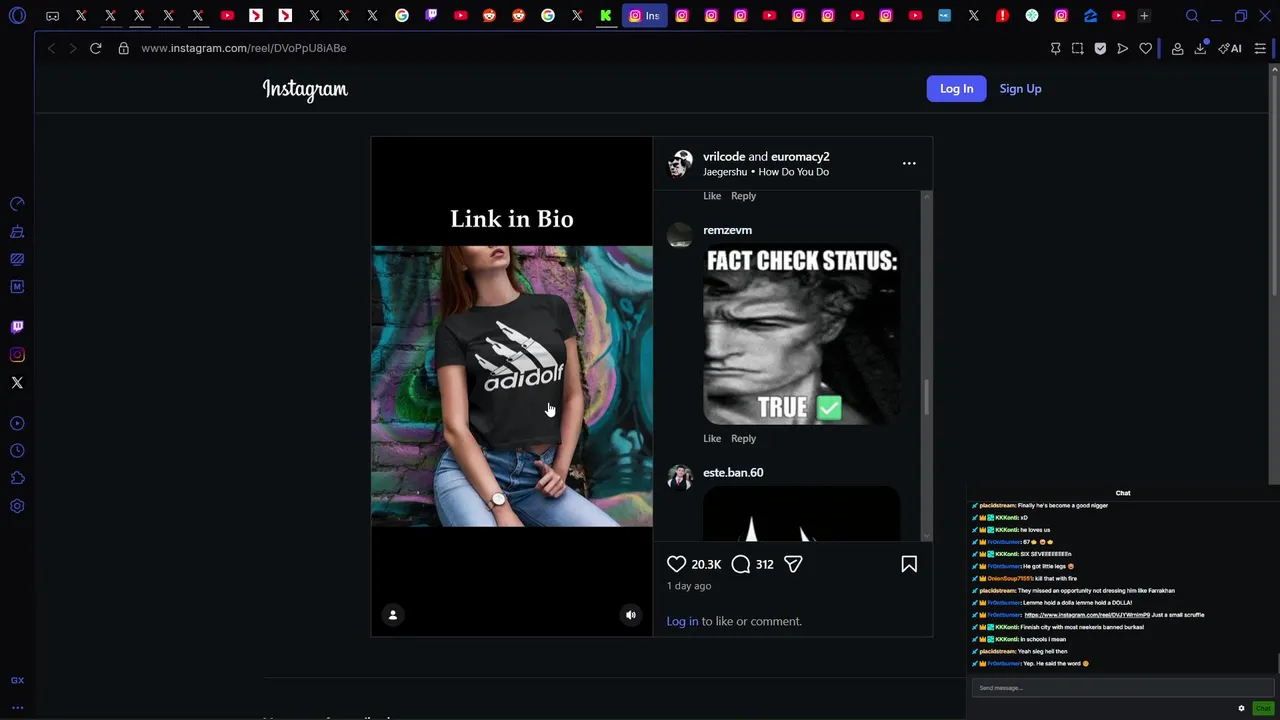Viewport: 1280px width, 720px height.
Task: Open the post's three-dot options menu
Action: [909, 163]
